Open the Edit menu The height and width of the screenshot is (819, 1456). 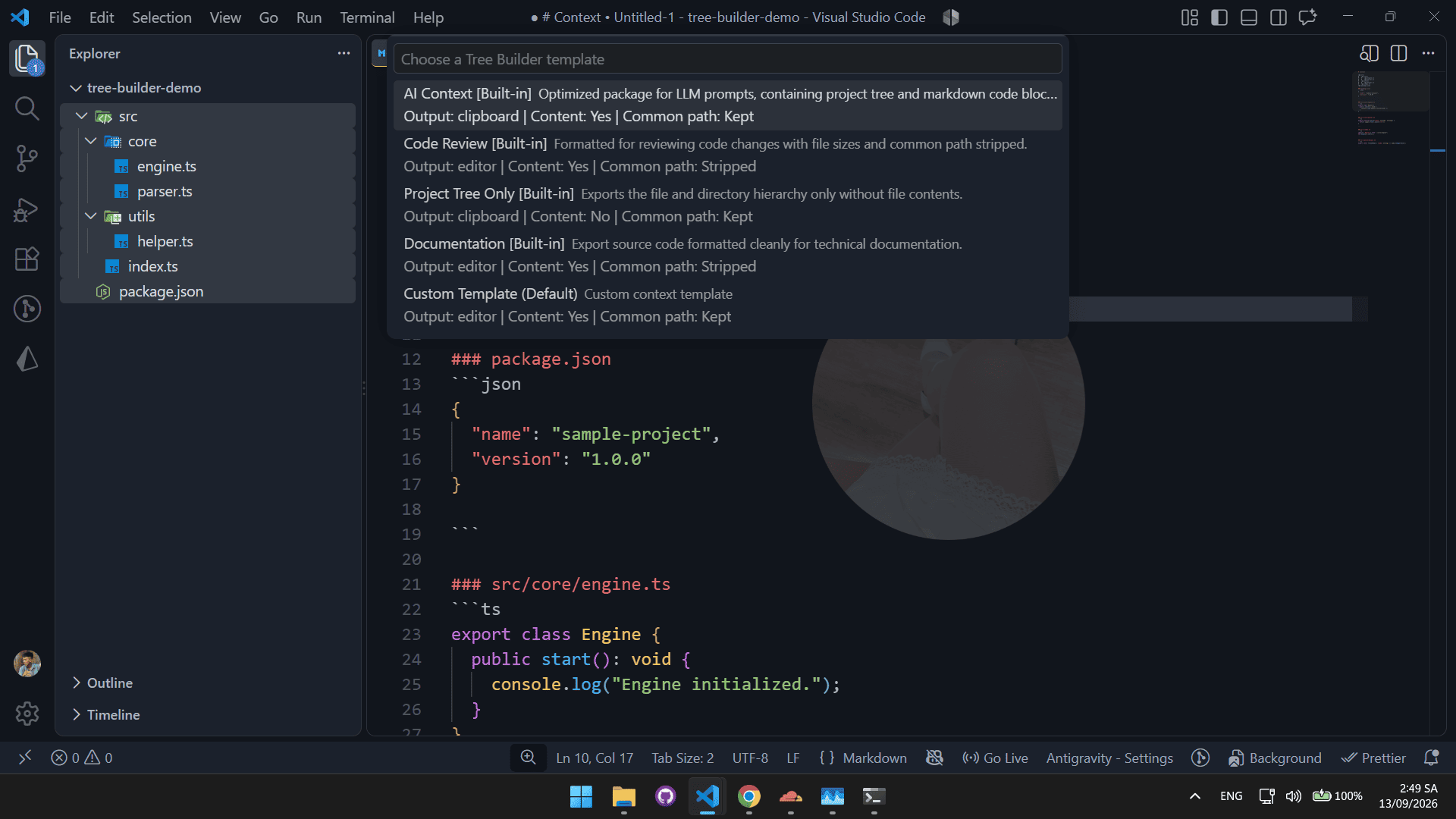pyautogui.click(x=101, y=17)
